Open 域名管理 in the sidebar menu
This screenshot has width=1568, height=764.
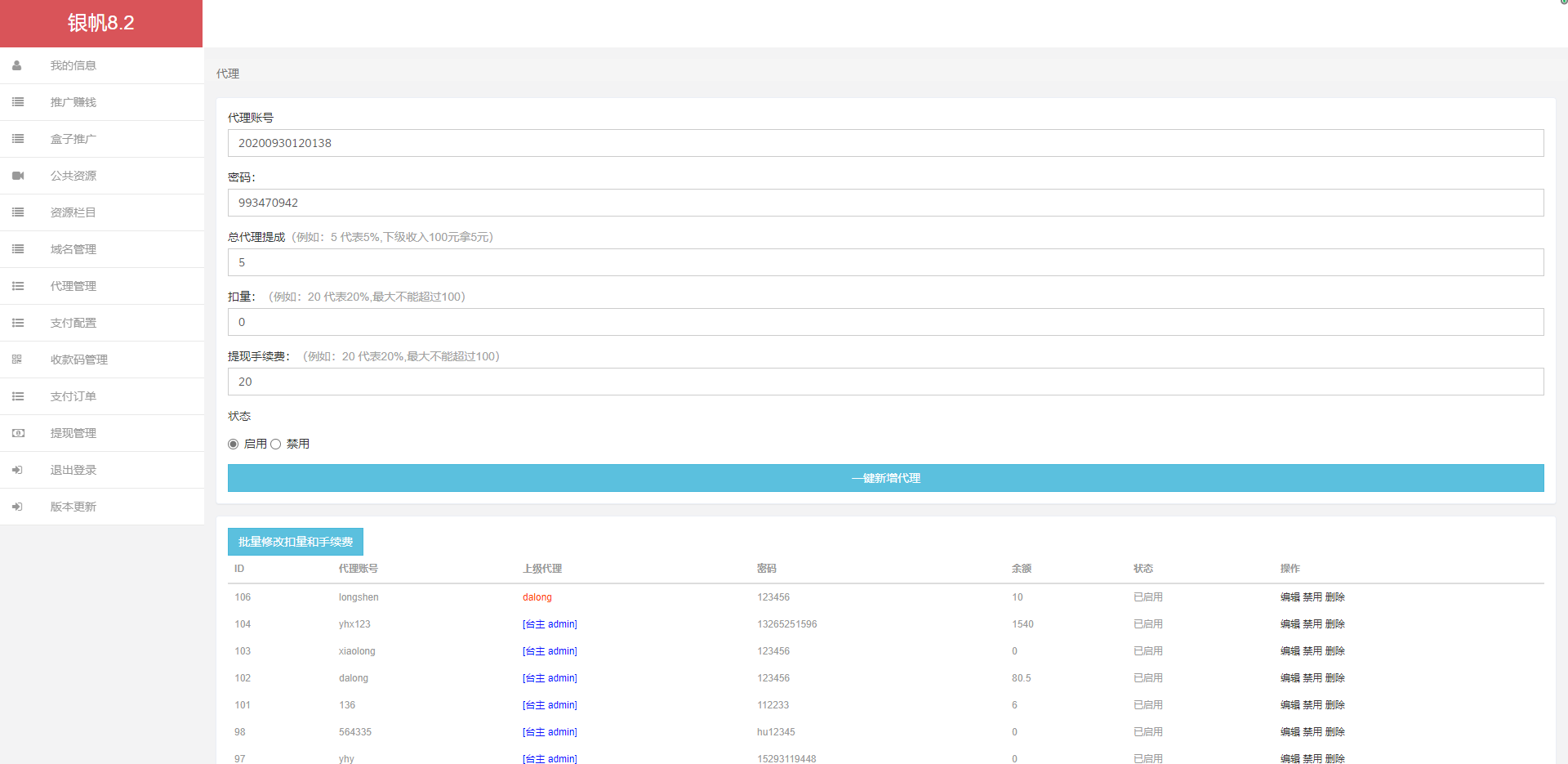point(73,249)
